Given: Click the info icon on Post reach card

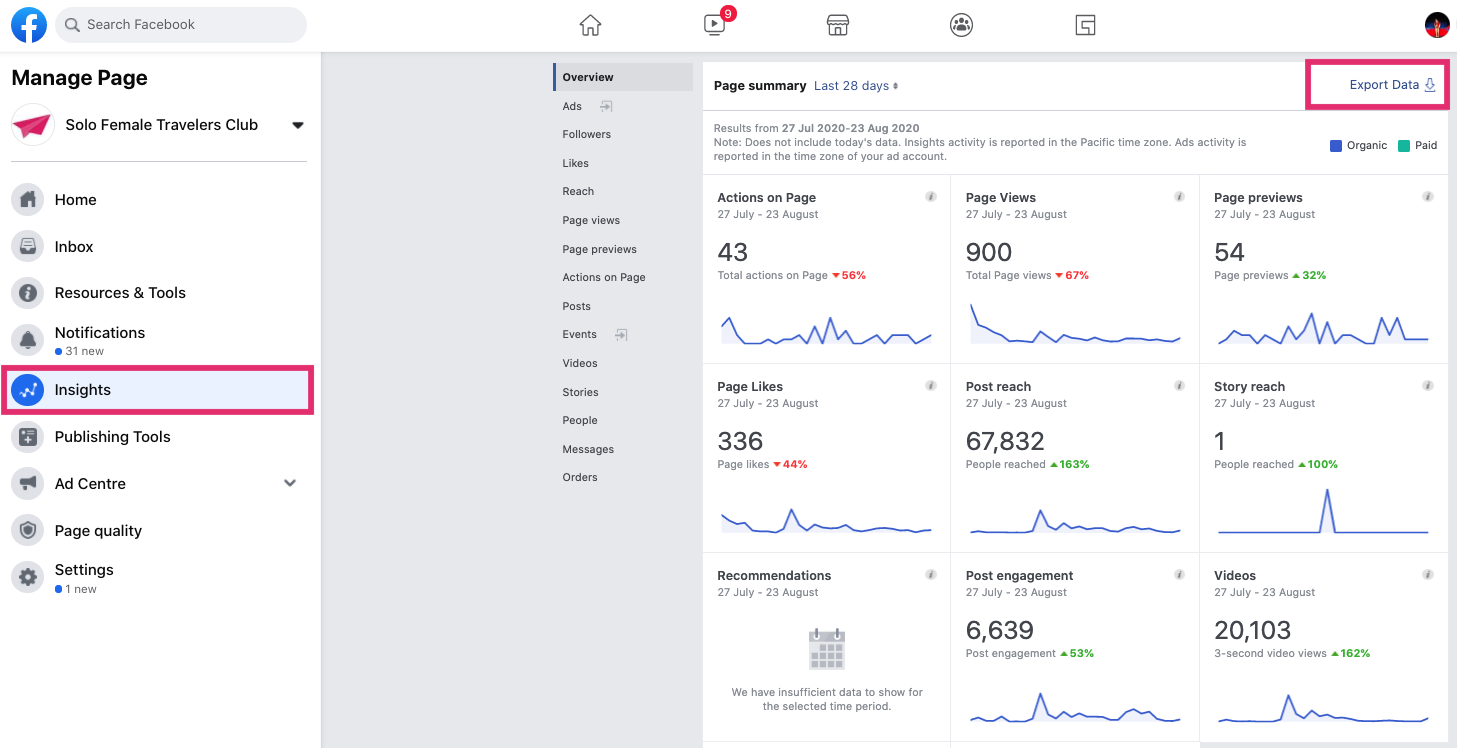Looking at the screenshot, I should click(x=1179, y=386).
